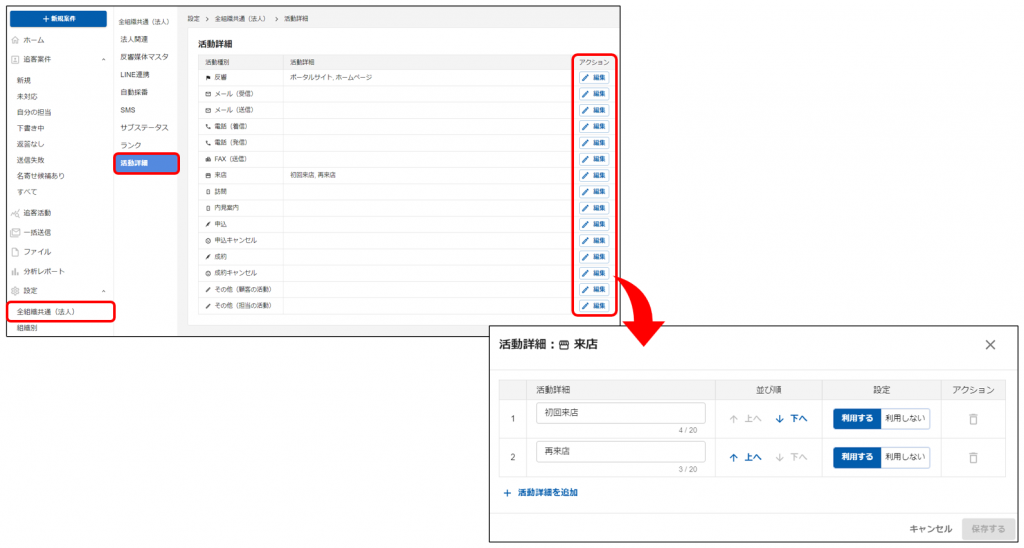Open the ホーム page
Image resolution: width=1024 pixels, height=548 pixels.
coord(33,40)
